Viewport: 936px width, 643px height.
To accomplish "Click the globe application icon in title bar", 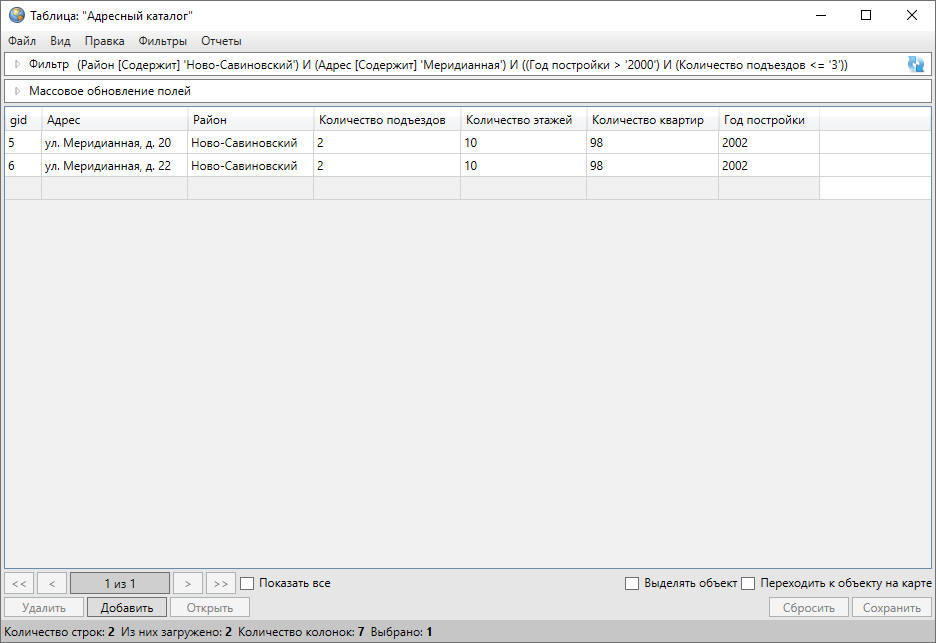I will [x=17, y=15].
